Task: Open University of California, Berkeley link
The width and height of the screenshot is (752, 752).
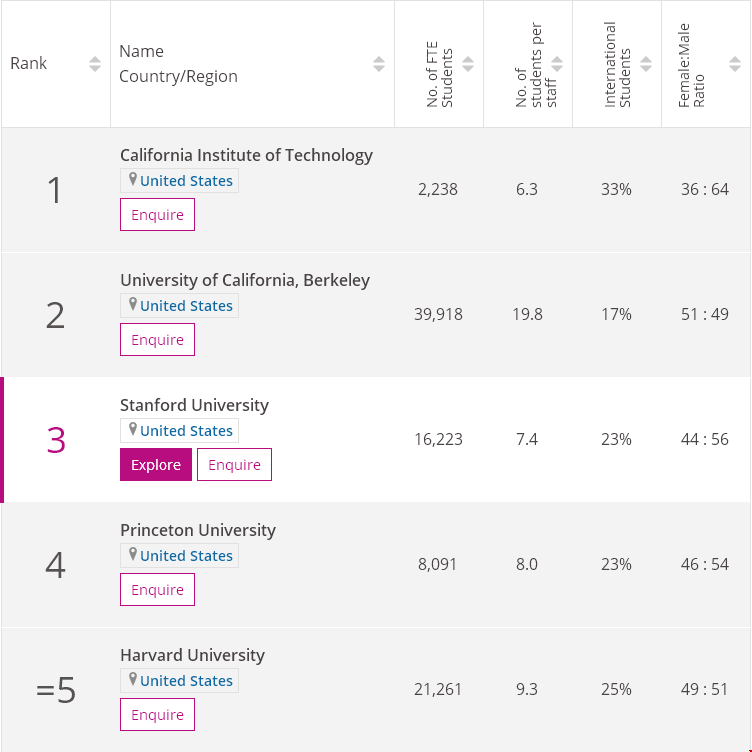Action: tap(245, 280)
